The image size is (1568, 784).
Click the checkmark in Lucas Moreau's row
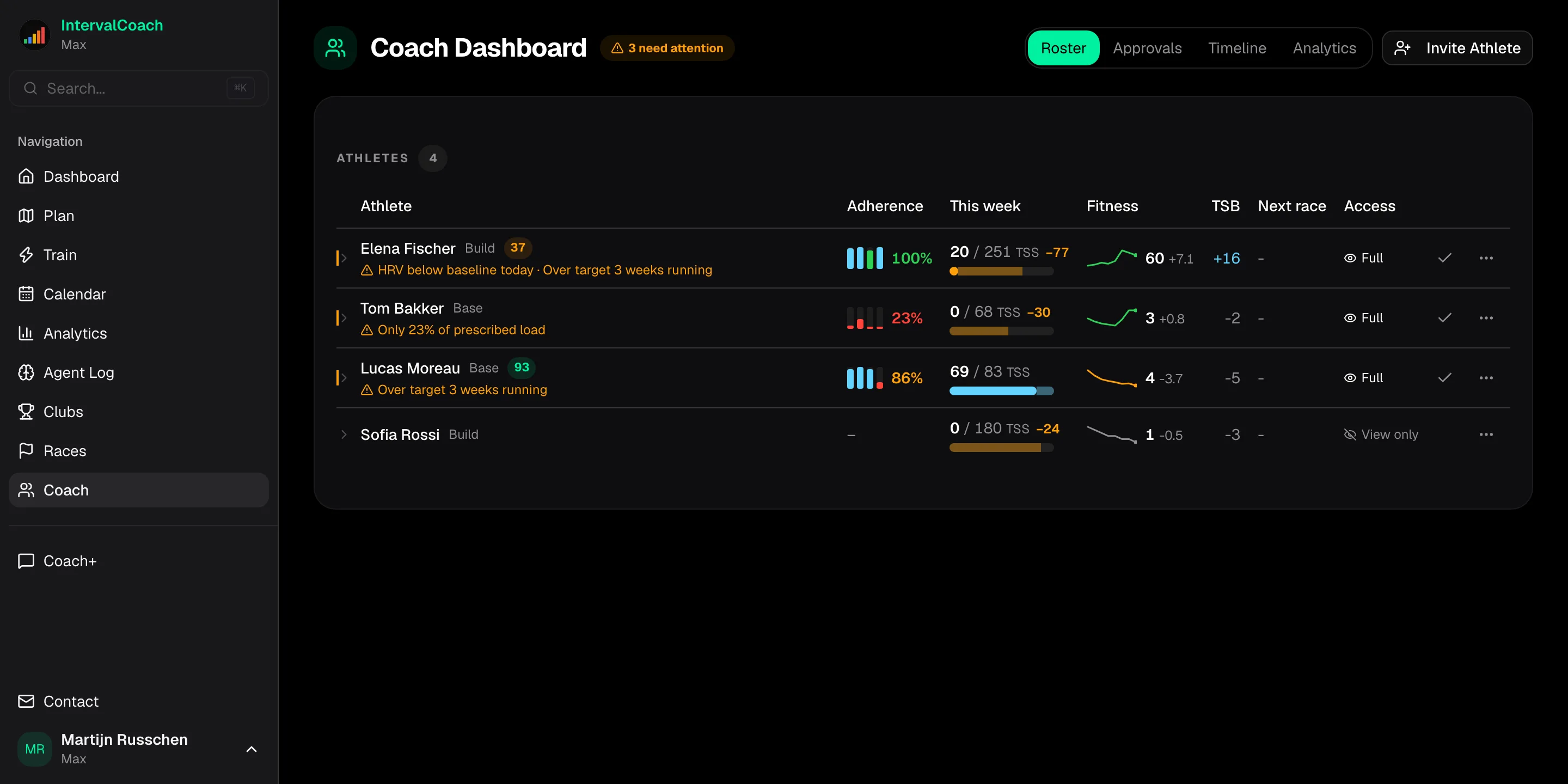(x=1444, y=378)
